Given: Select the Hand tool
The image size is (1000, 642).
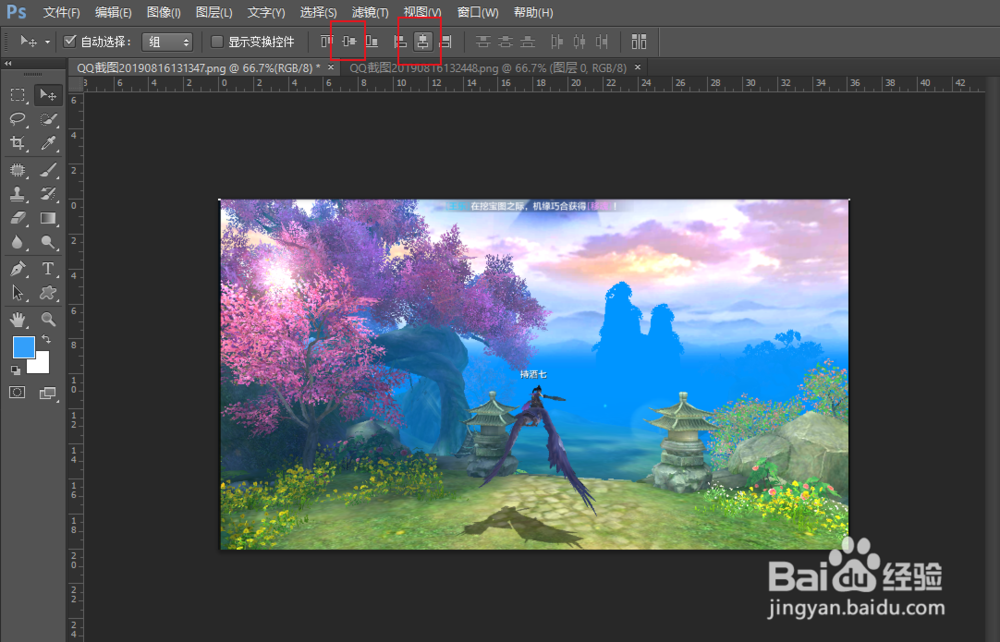Looking at the screenshot, I should [17, 319].
